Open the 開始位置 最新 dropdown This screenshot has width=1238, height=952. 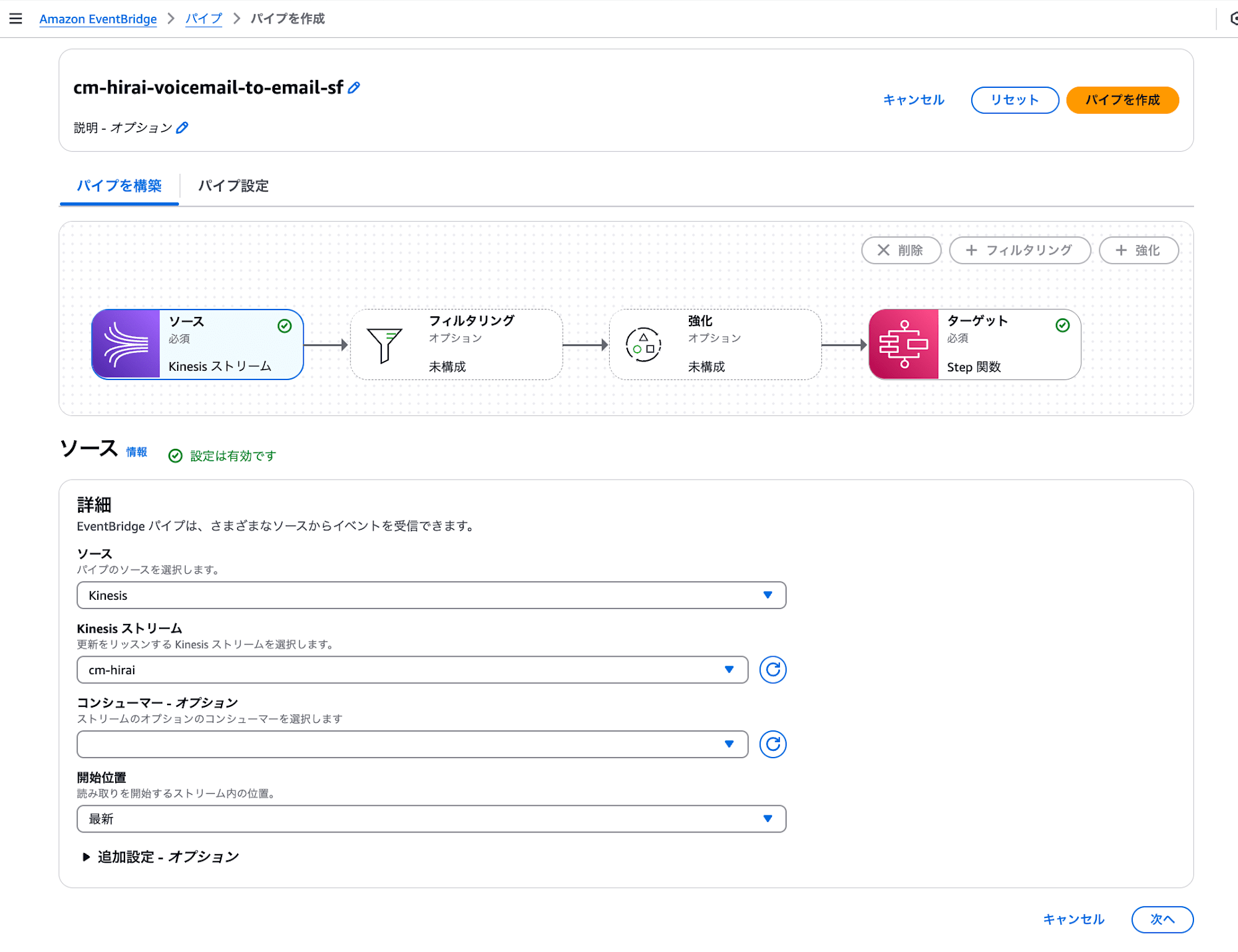click(x=431, y=819)
